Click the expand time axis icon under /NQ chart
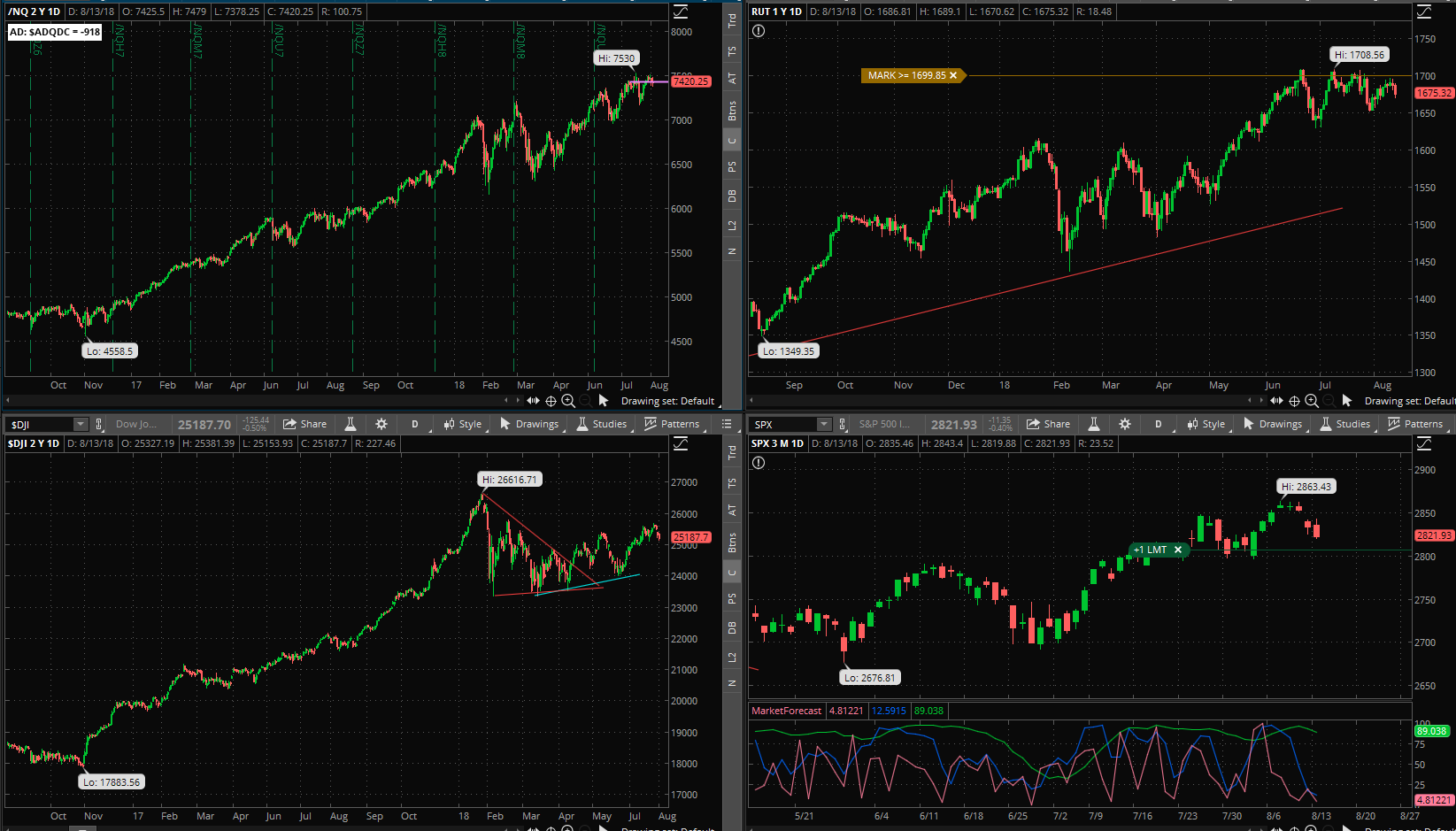This screenshot has height=831, width=1456. (533, 401)
